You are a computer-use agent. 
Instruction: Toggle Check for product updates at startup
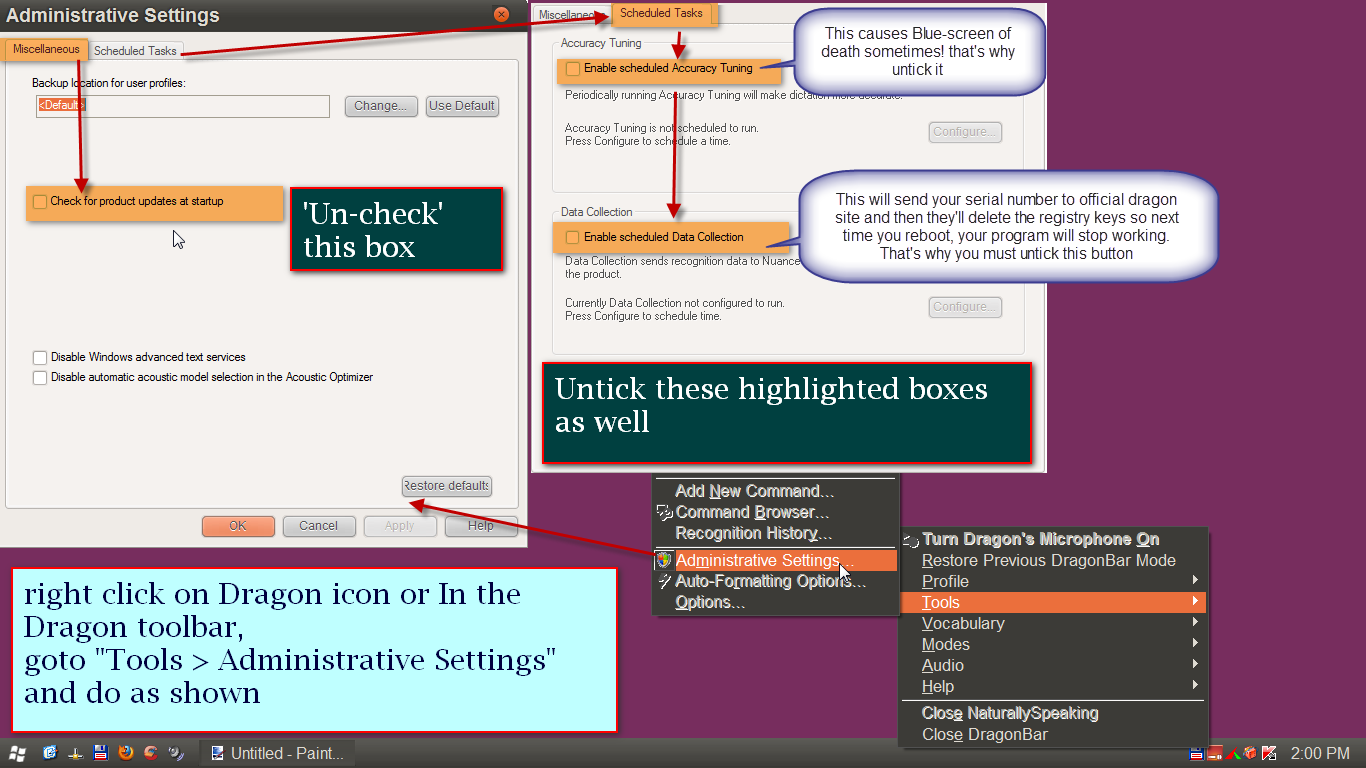click(40, 201)
